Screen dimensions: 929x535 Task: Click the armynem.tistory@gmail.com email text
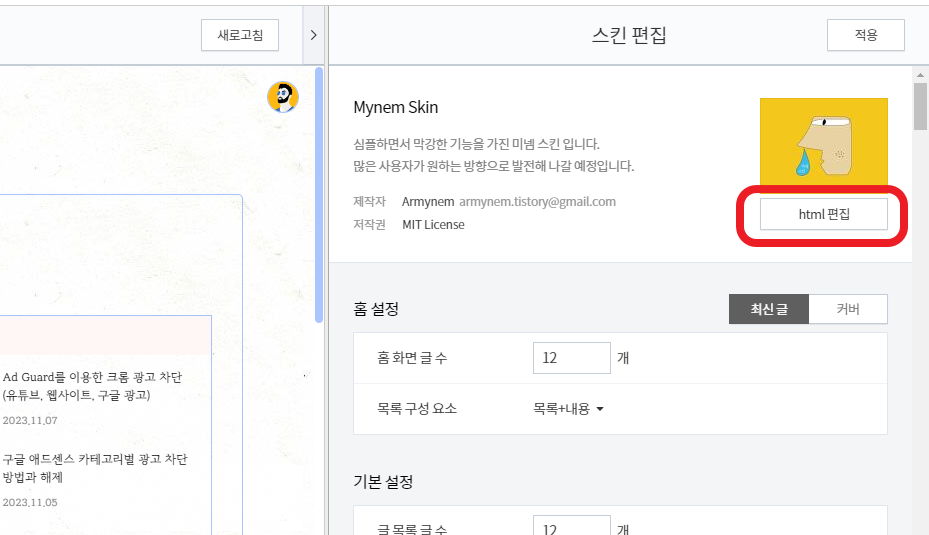pyautogui.click(x=537, y=201)
